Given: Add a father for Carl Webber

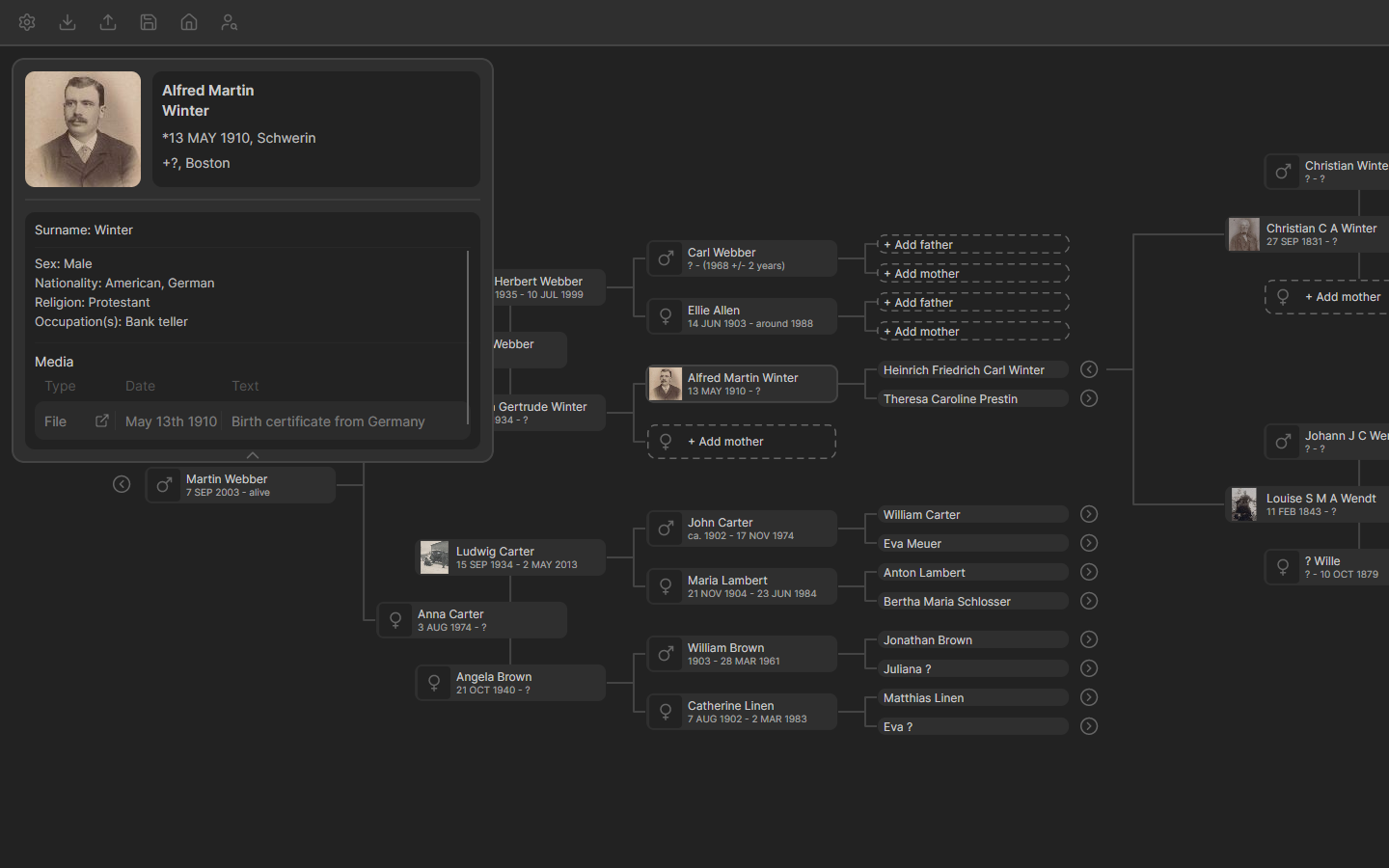Looking at the screenshot, I should point(972,244).
